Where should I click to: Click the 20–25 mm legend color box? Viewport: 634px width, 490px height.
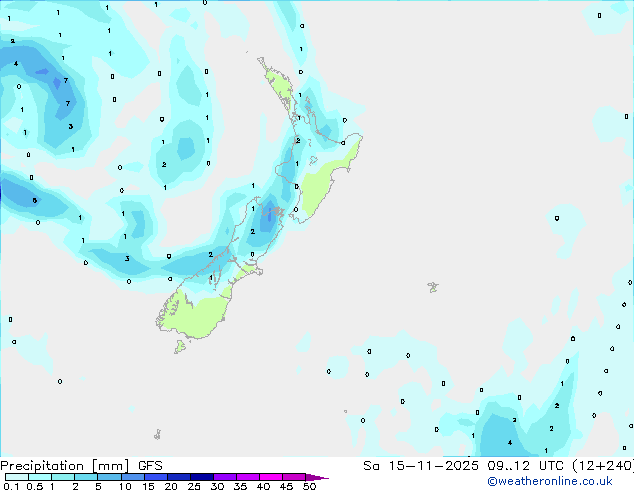pyautogui.click(x=178, y=477)
